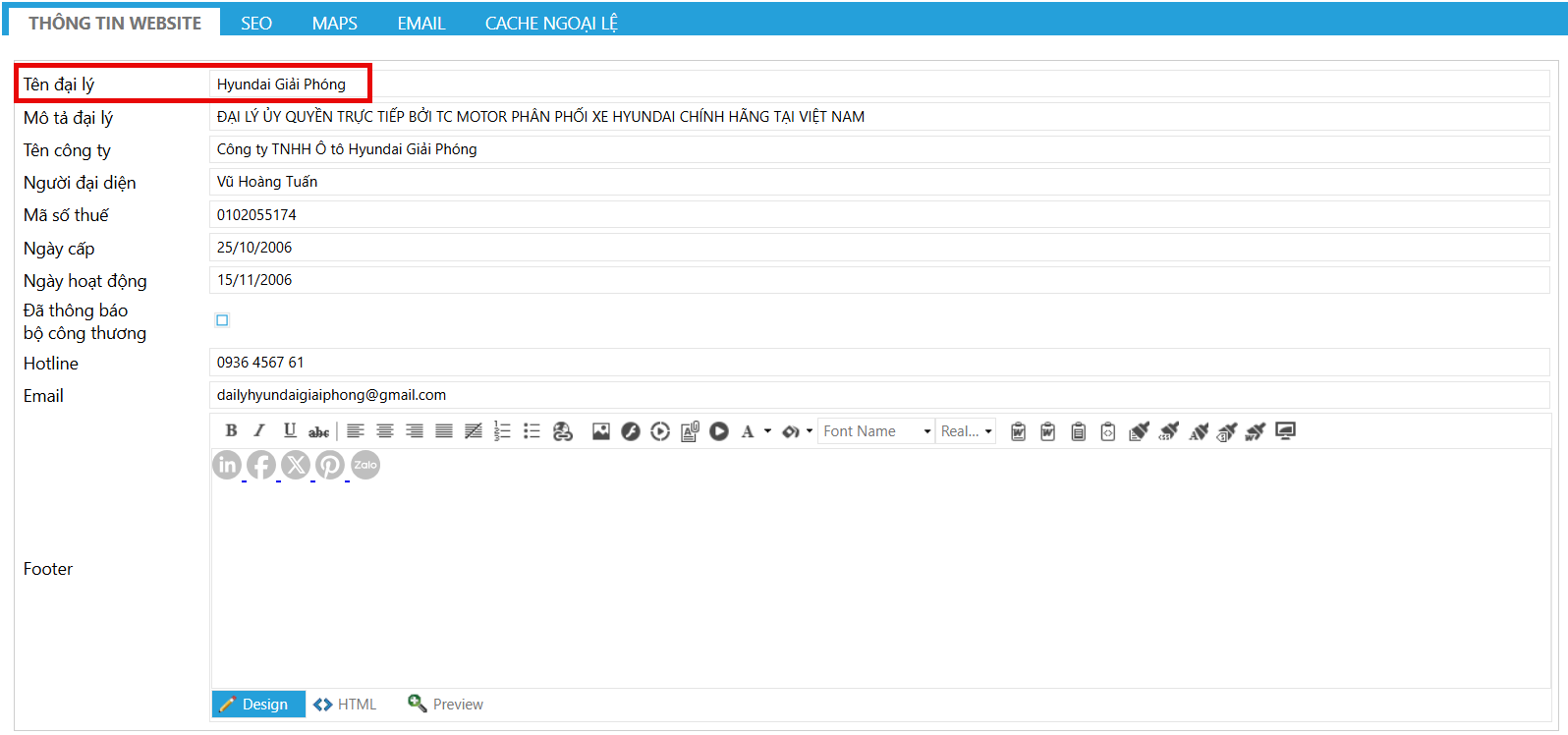This screenshot has height=735, width=1568.
Task: Open the MAPS tab
Action: pos(335,23)
